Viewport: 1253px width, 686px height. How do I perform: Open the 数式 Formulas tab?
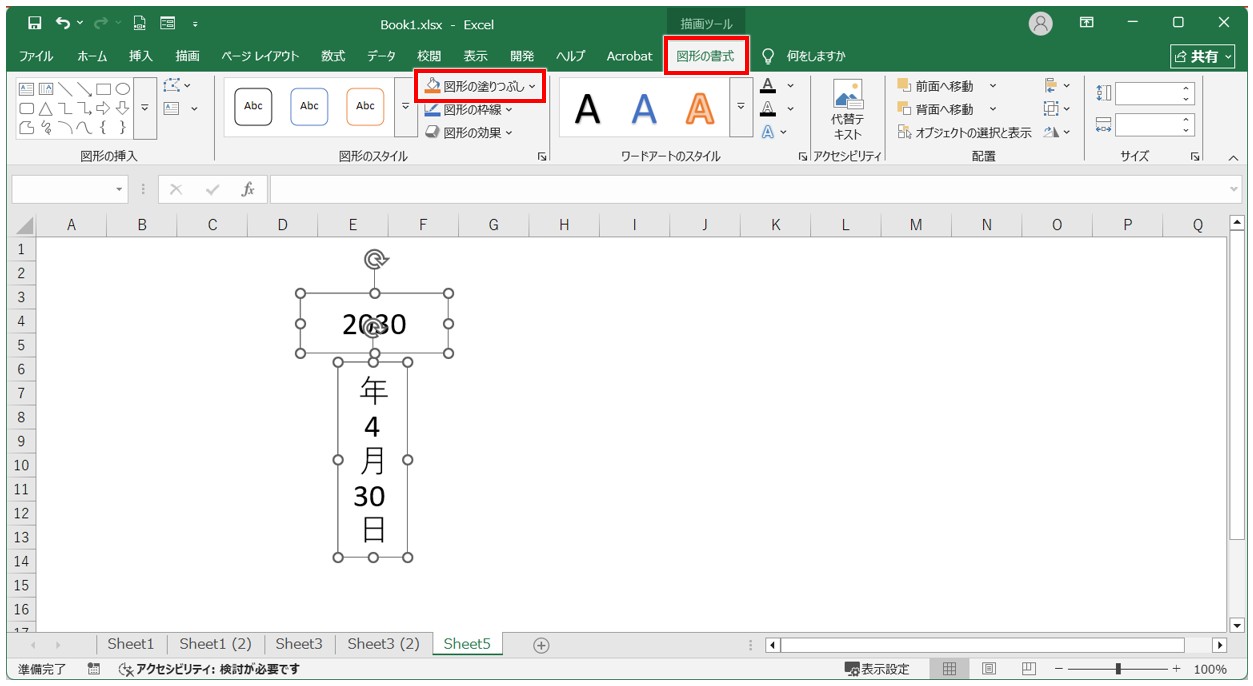(x=333, y=56)
